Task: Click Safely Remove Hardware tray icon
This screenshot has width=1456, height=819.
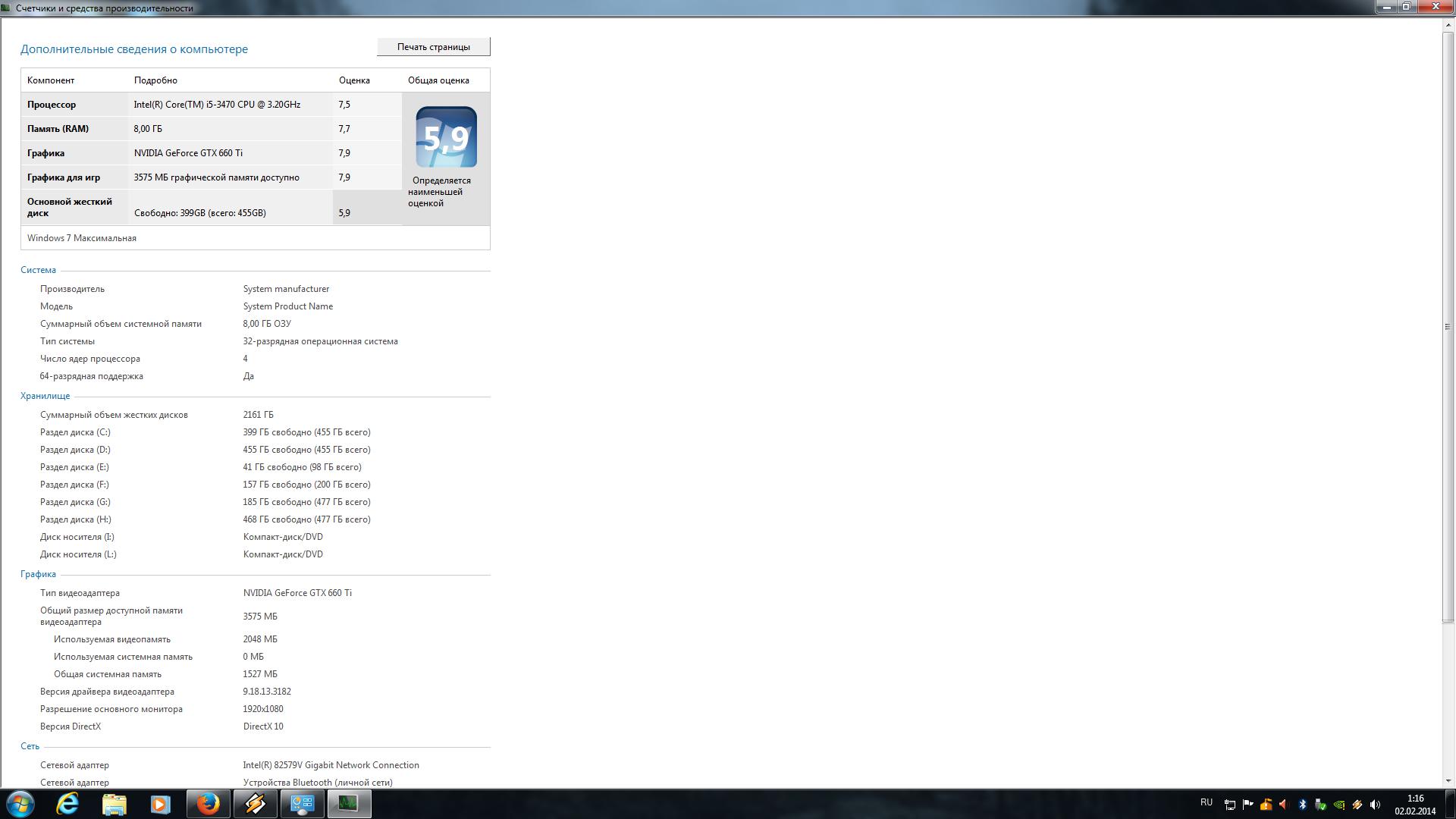Action: click(x=1320, y=805)
